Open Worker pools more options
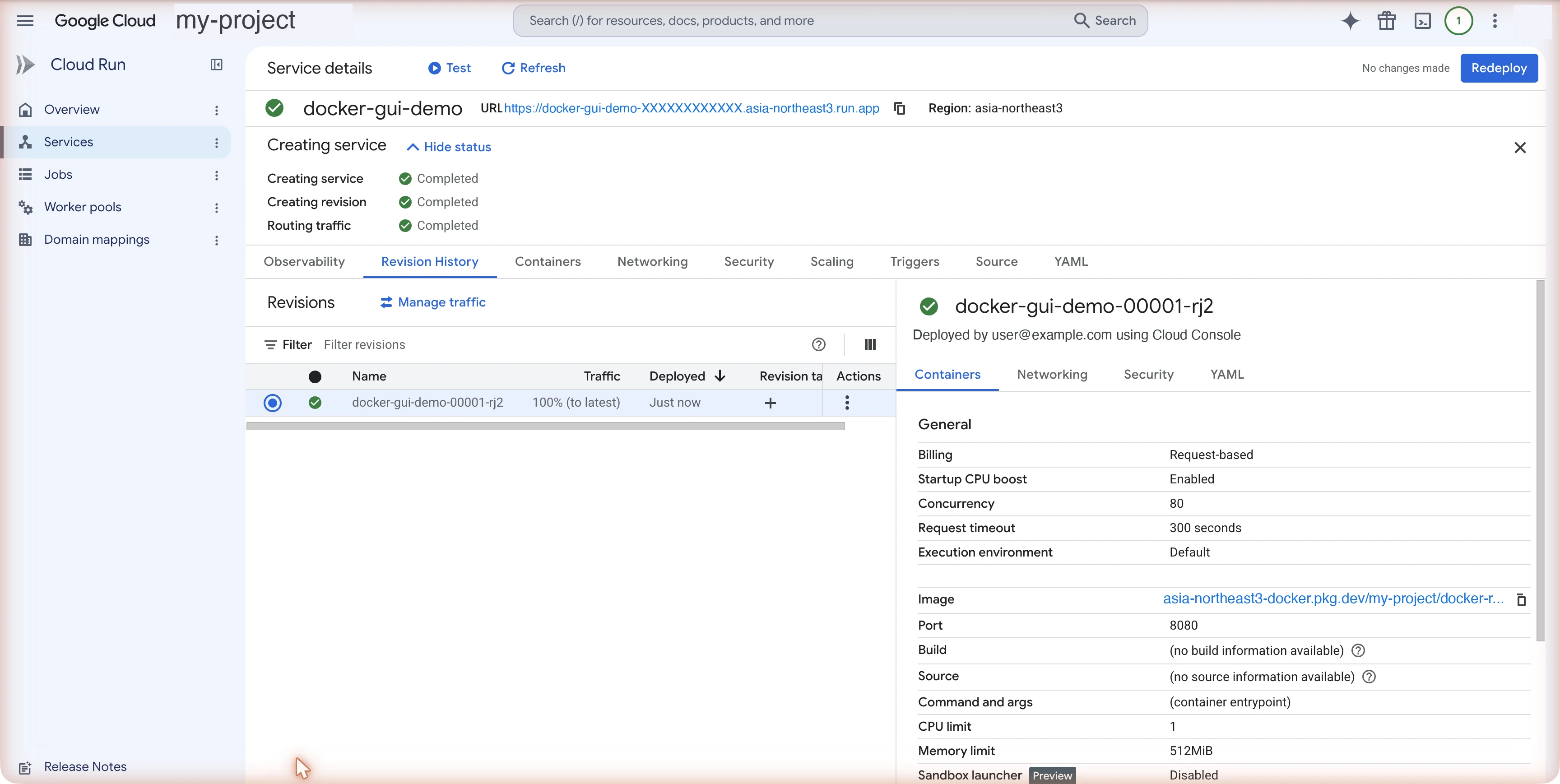This screenshot has height=784, width=1560. 216,208
